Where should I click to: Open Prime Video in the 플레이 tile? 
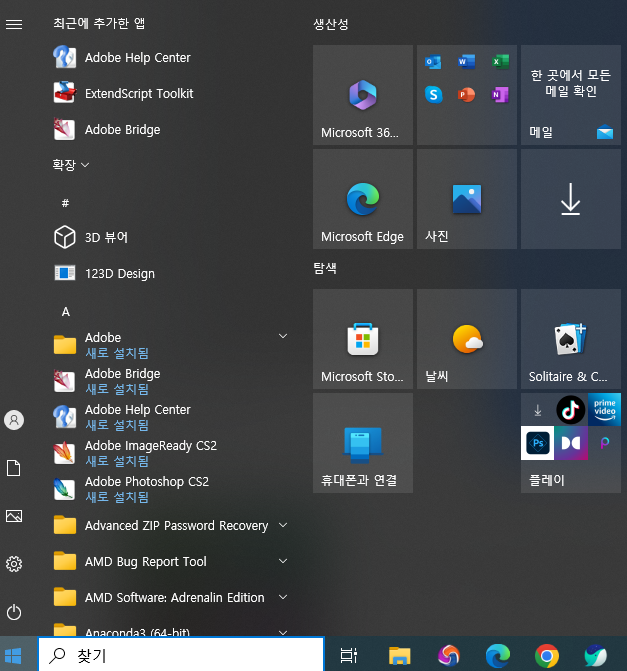tap(604, 410)
